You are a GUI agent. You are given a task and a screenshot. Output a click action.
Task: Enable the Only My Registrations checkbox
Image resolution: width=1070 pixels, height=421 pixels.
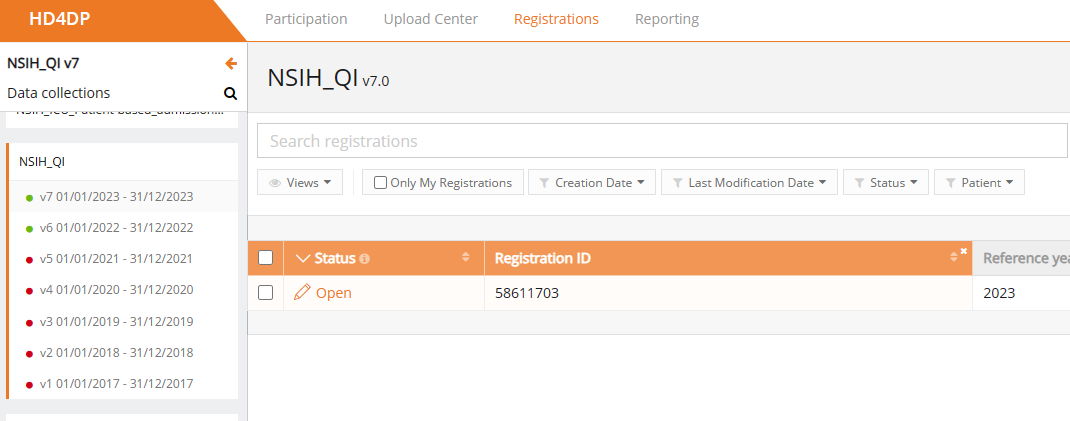point(380,183)
